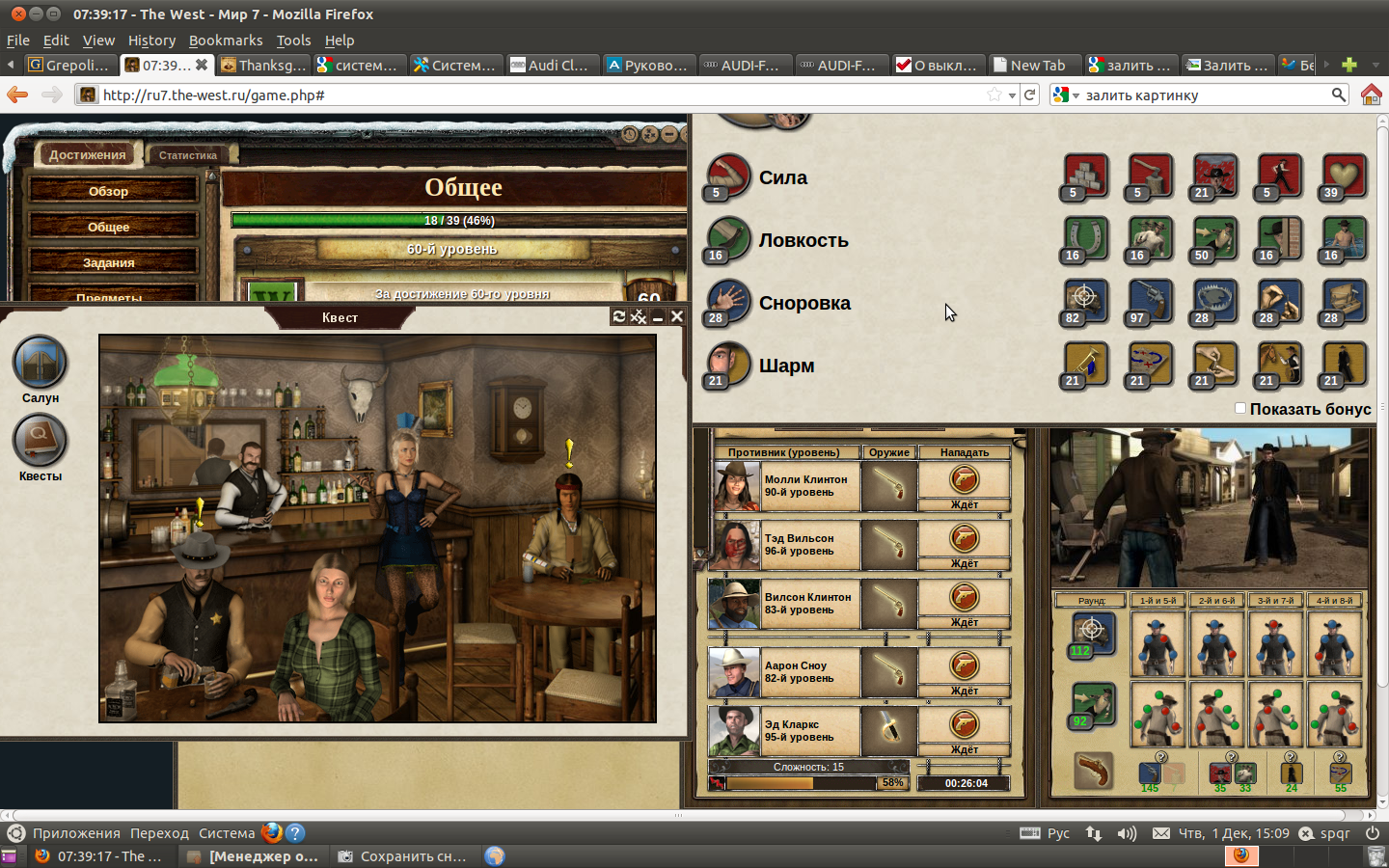This screenshot has width=1389, height=868.
Task: Open the Достижения tab
Action: click(87, 155)
